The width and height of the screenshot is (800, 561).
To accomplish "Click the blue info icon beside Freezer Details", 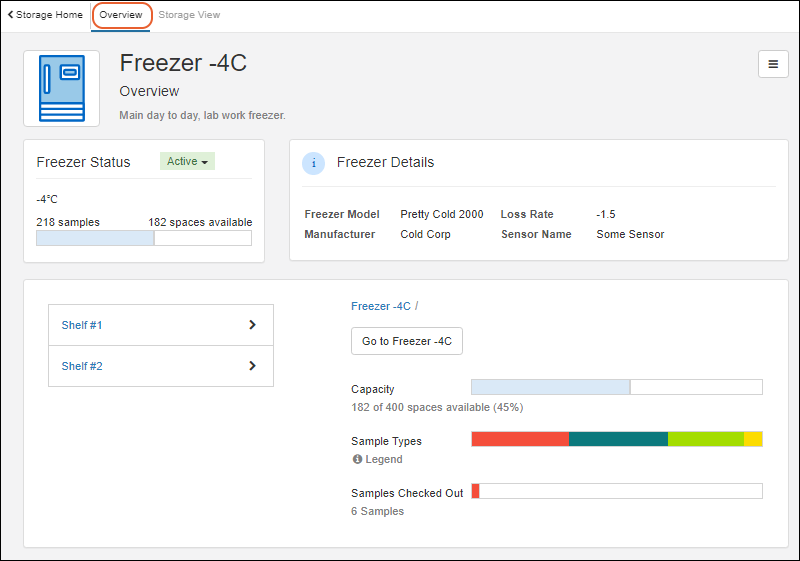I will (x=313, y=163).
